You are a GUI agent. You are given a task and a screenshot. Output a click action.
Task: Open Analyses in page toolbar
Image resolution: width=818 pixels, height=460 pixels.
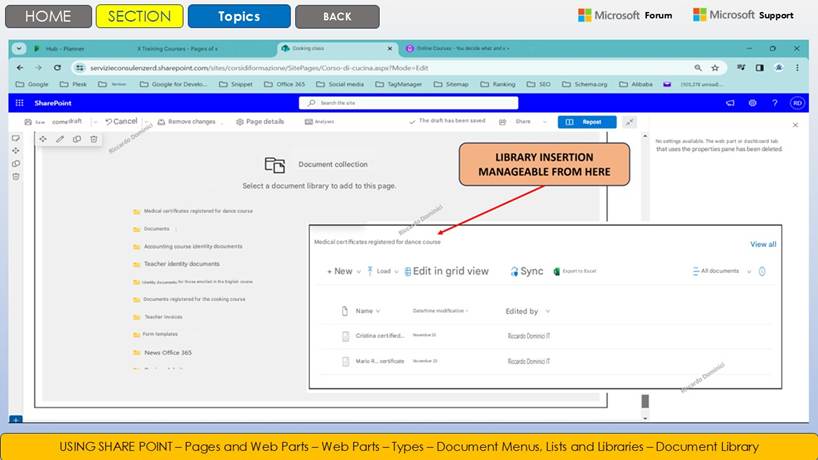click(319, 122)
